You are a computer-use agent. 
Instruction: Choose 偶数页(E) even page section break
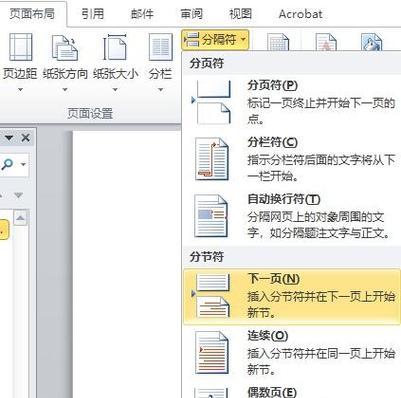[x=292, y=391]
